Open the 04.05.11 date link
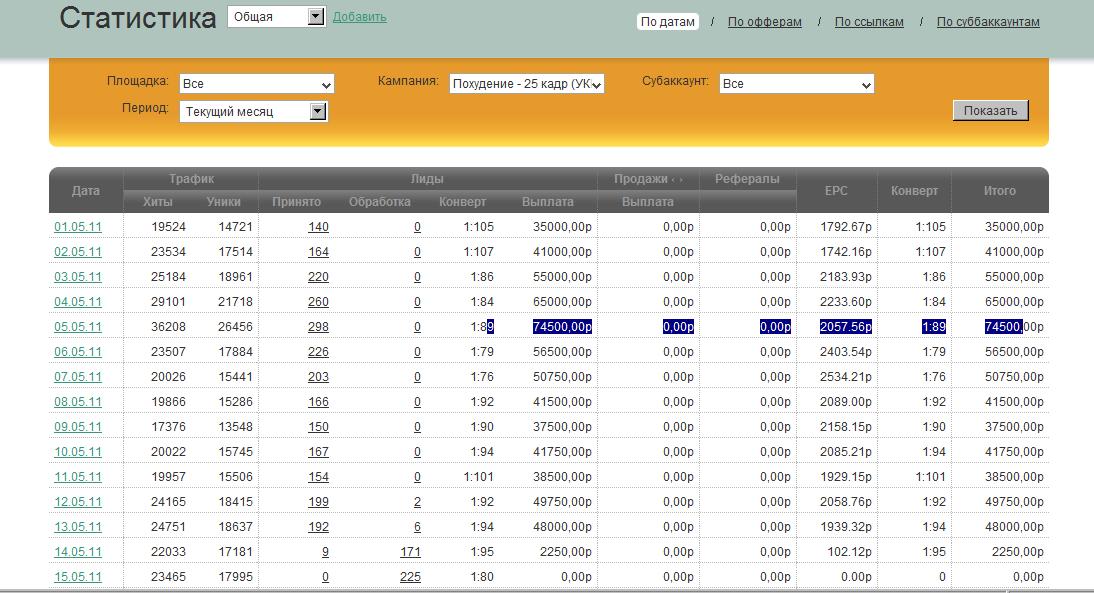This screenshot has height=593, width=1094. pos(78,302)
